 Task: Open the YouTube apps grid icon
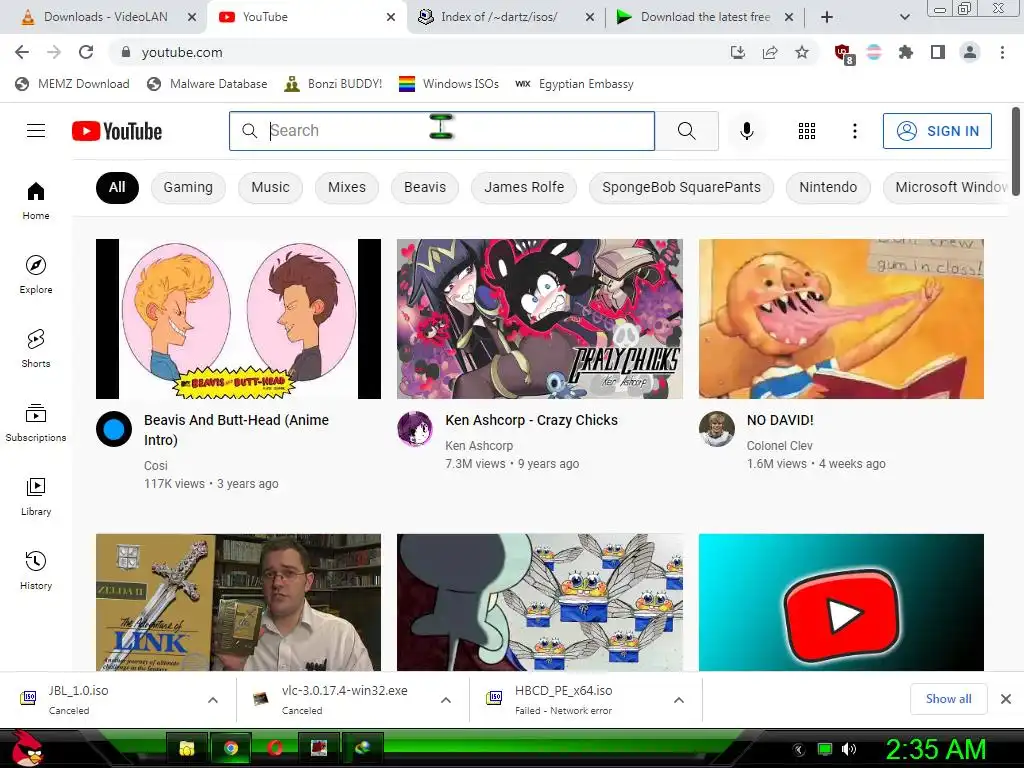pos(807,131)
